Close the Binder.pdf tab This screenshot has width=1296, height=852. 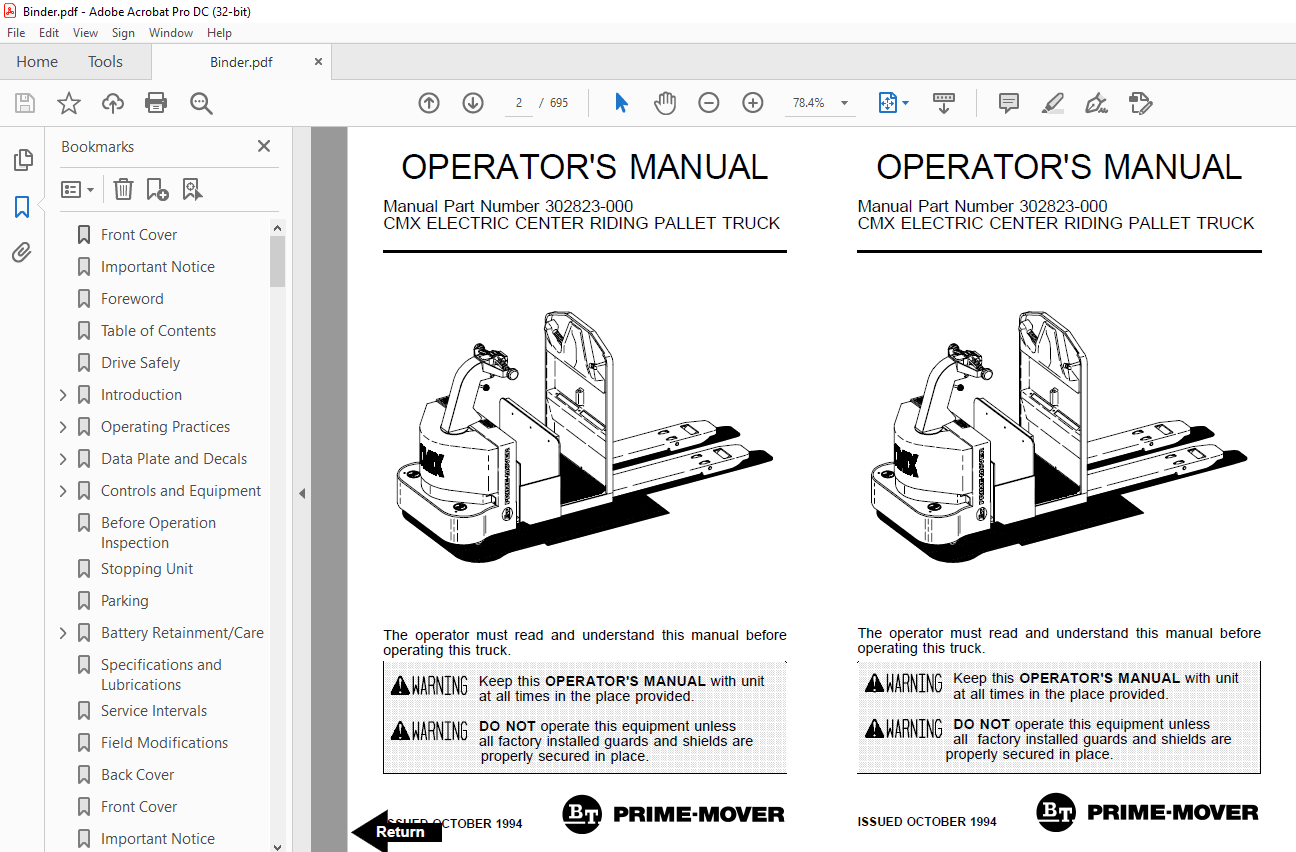click(319, 62)
